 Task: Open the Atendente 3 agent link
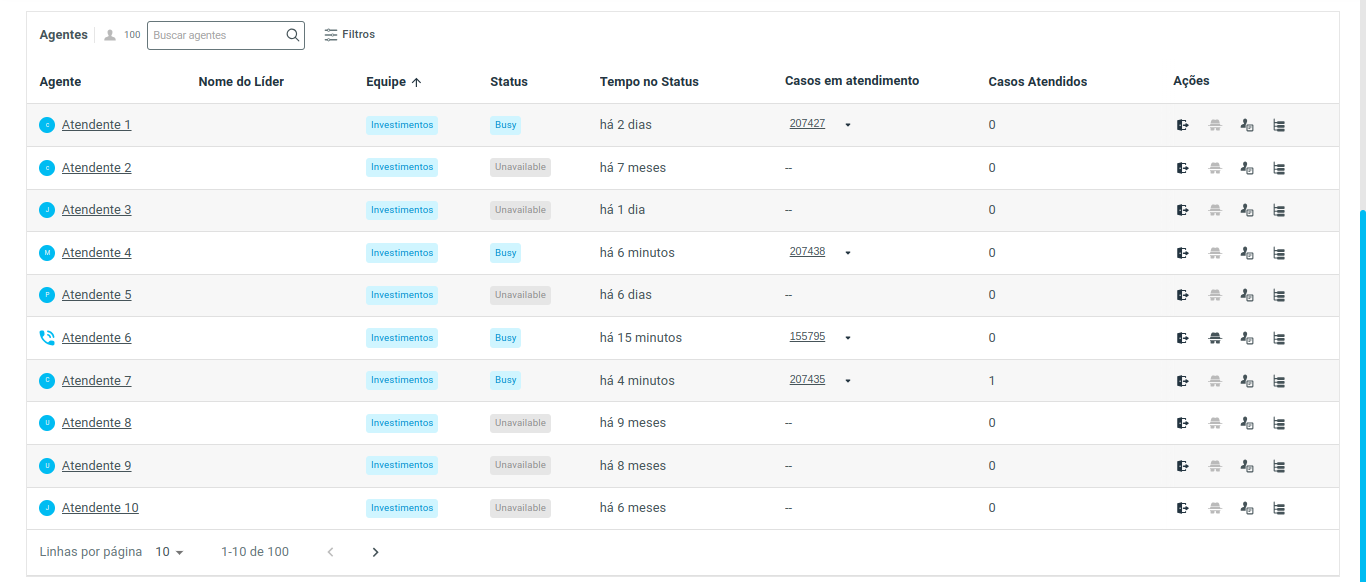[x=96, y=210]
